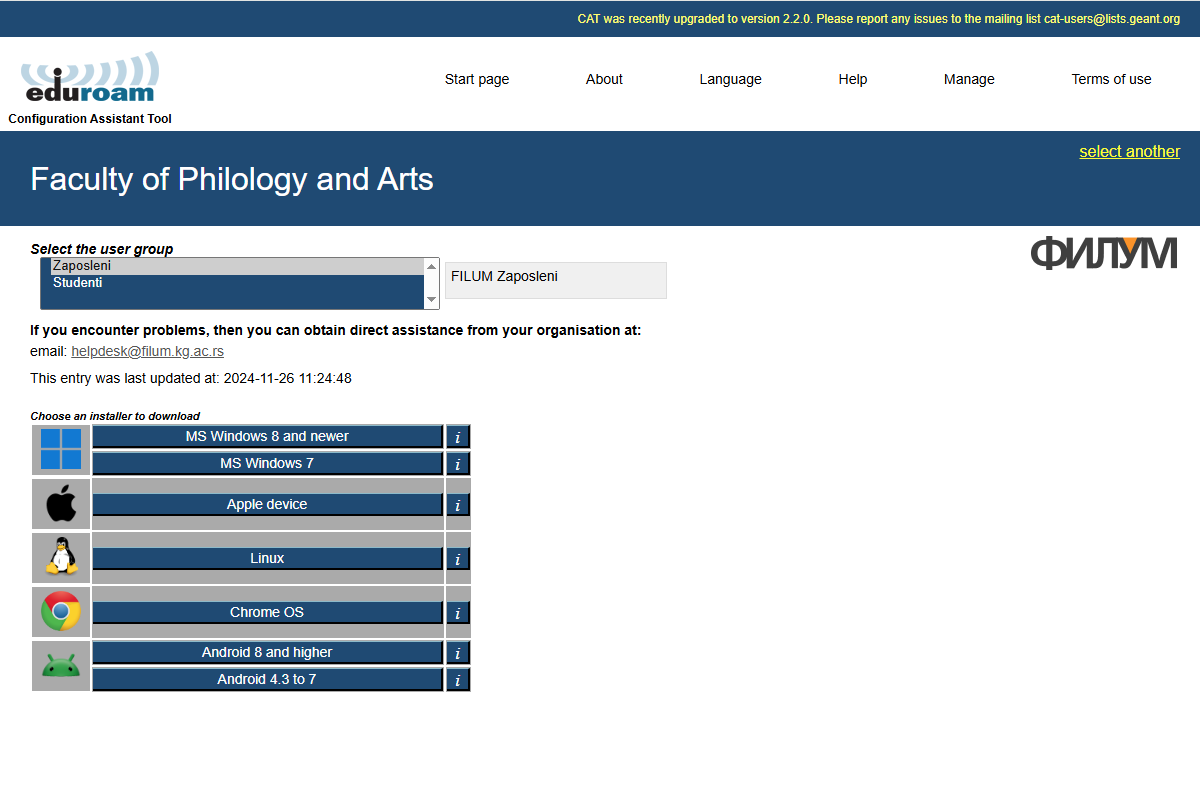Open the Language menu
The height and width of the screenshot is (792, 1200).
(730, 79)
